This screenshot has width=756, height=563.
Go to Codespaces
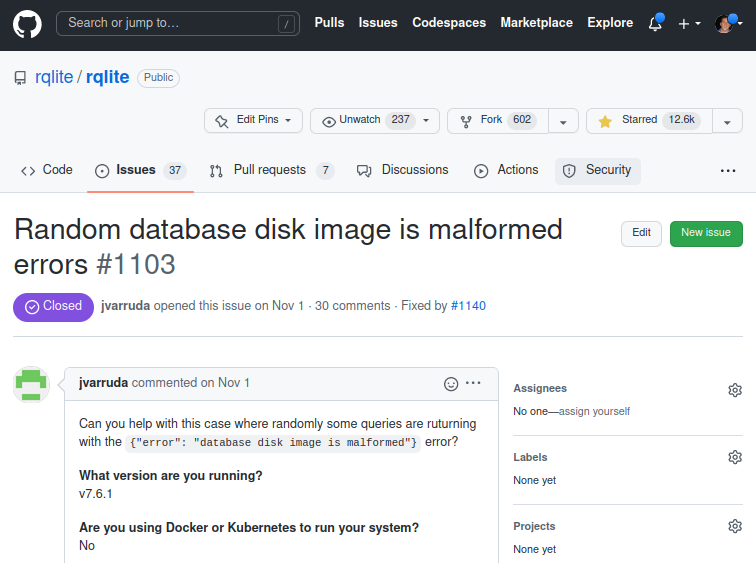449,23
